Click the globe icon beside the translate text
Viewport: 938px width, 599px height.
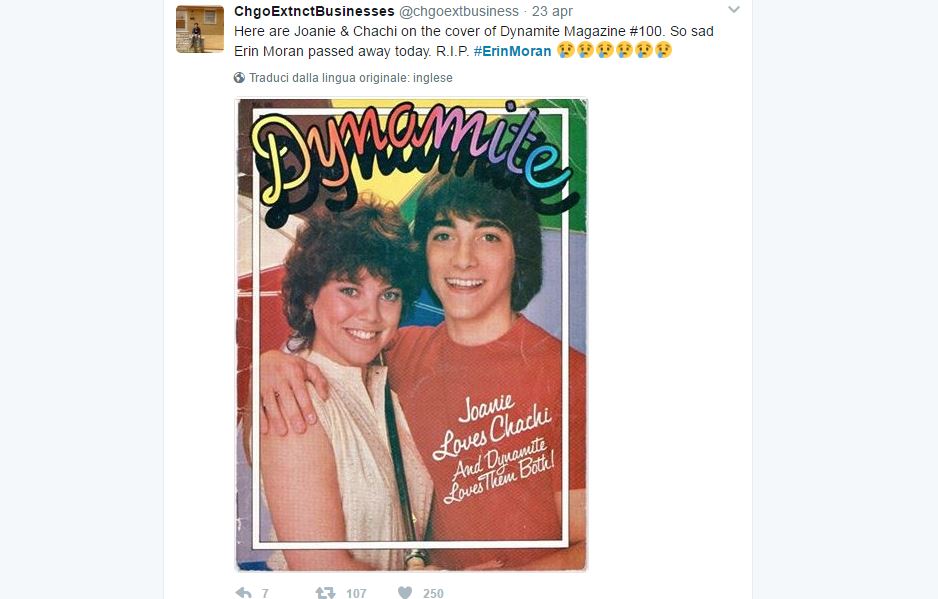click(240, 78)
